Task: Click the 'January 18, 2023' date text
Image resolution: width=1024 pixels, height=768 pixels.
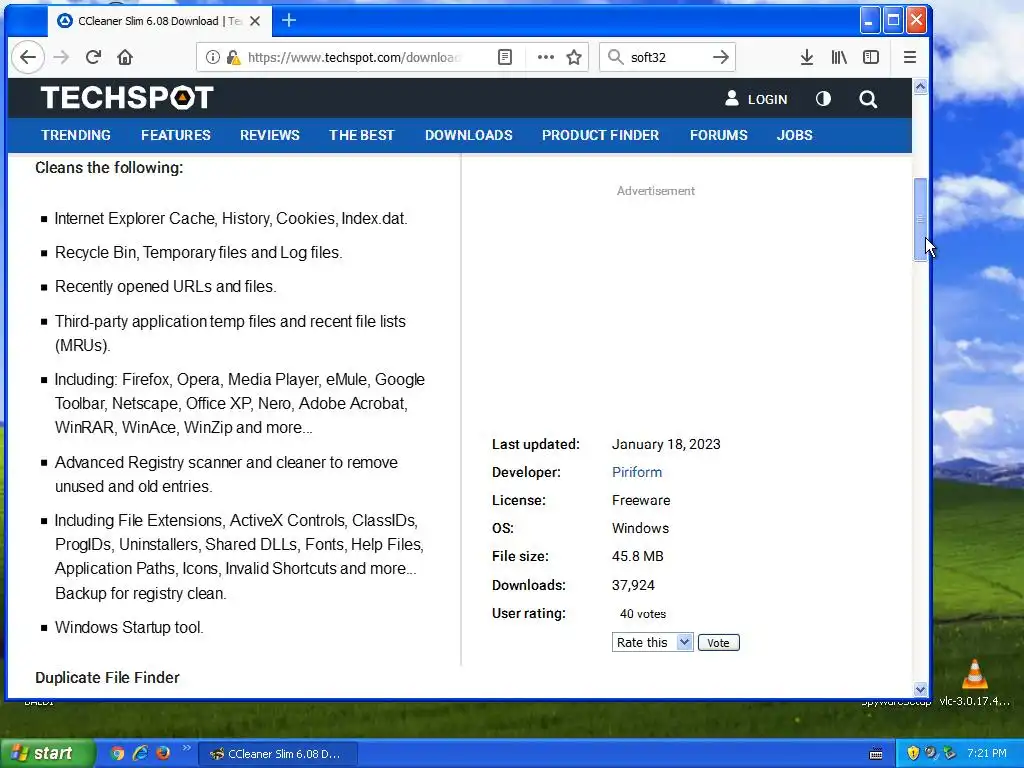Action: 666,444
